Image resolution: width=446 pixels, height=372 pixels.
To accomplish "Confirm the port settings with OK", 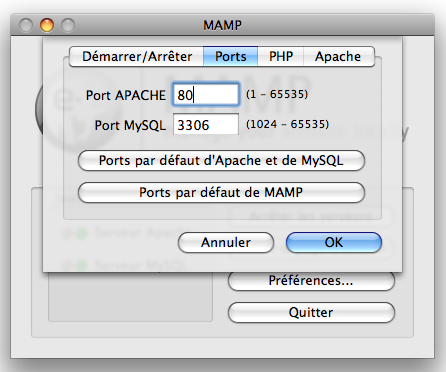I will click(x=334, y=242).
